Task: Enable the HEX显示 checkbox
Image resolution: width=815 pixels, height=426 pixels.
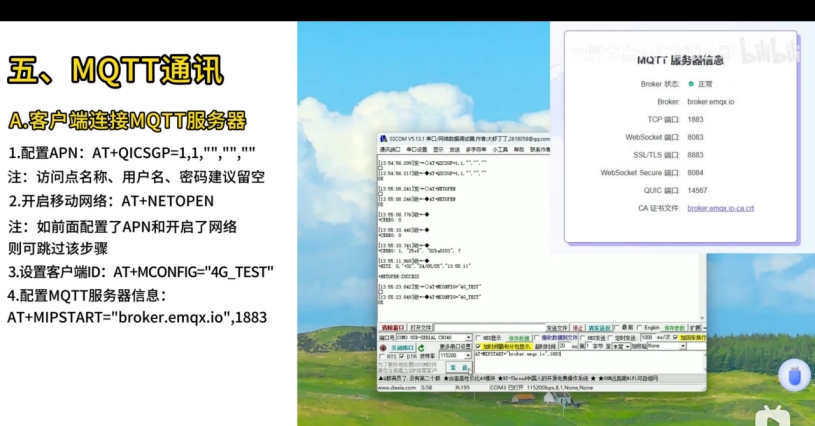Action: (x=478, y=338)
